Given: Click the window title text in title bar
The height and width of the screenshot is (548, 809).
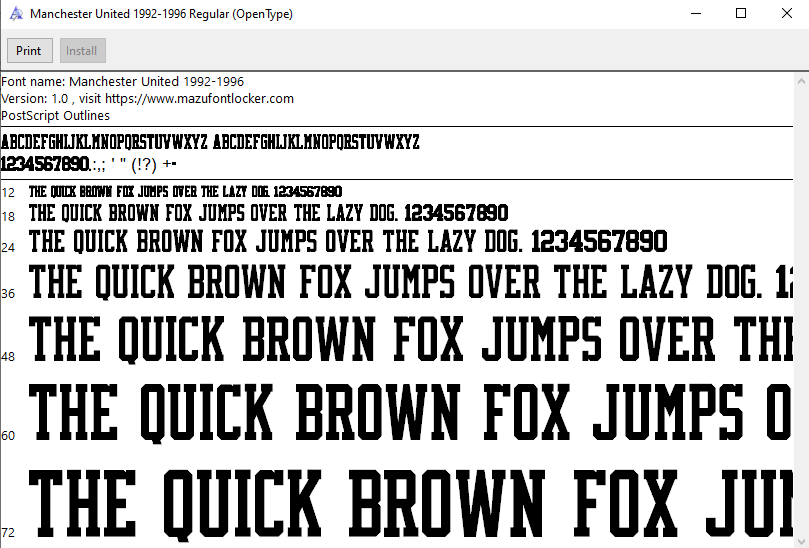Looking at the screenshot, I should pyautogui.click(x=162, y=14).
